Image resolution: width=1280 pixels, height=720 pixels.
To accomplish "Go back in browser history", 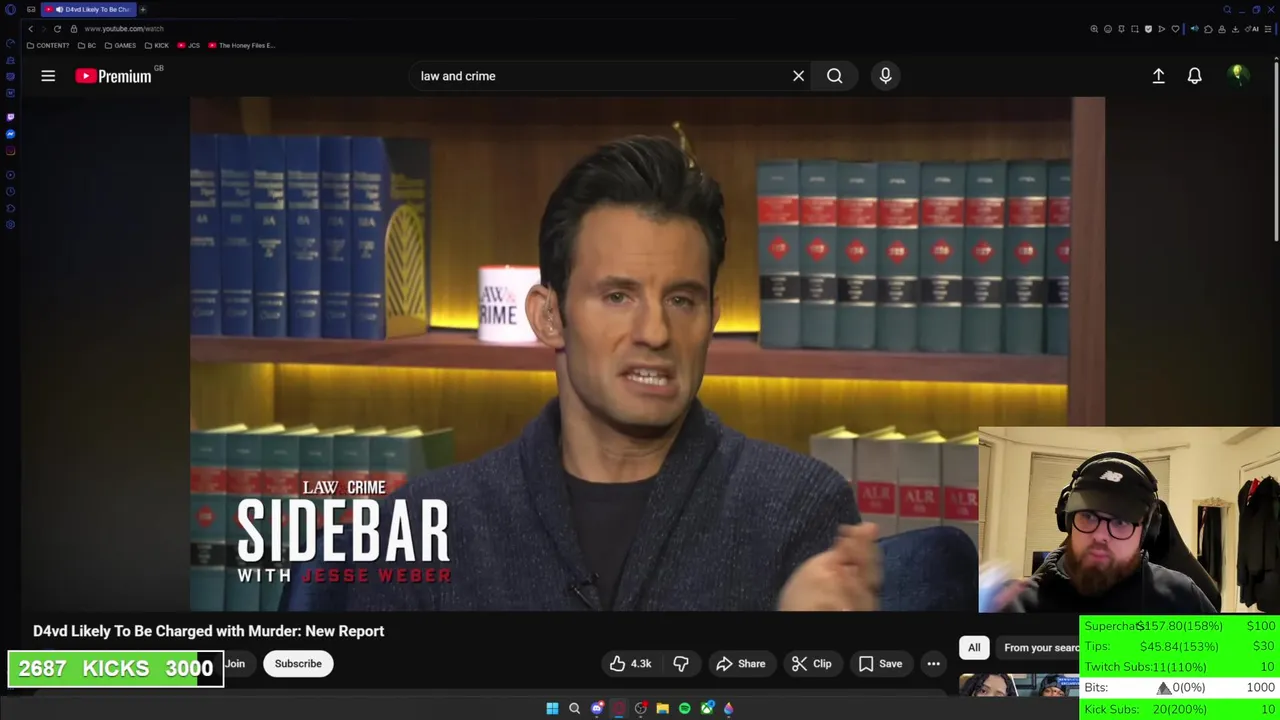I will click(30, 29).
